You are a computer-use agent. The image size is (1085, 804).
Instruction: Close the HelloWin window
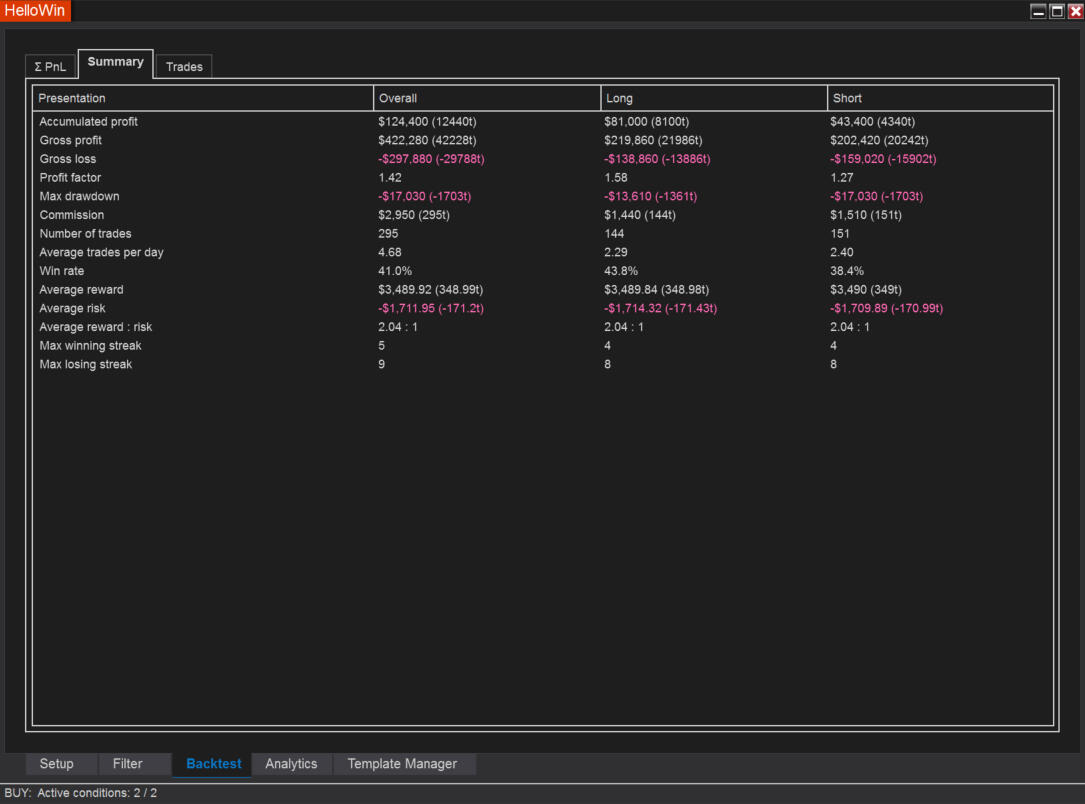point(1075,11)
